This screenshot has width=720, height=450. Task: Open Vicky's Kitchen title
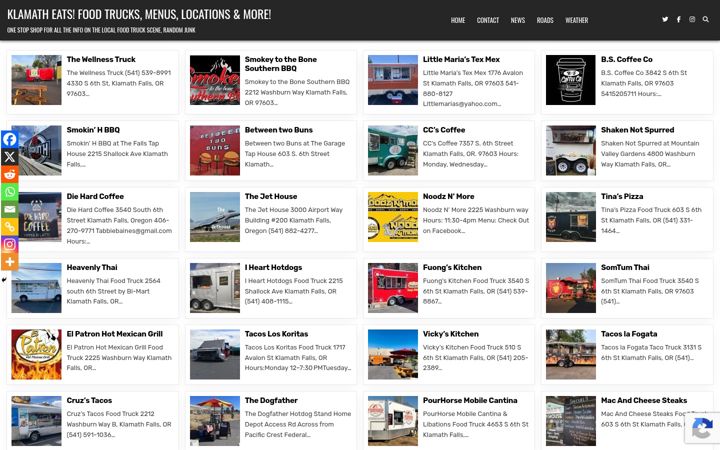pos(450,334)
